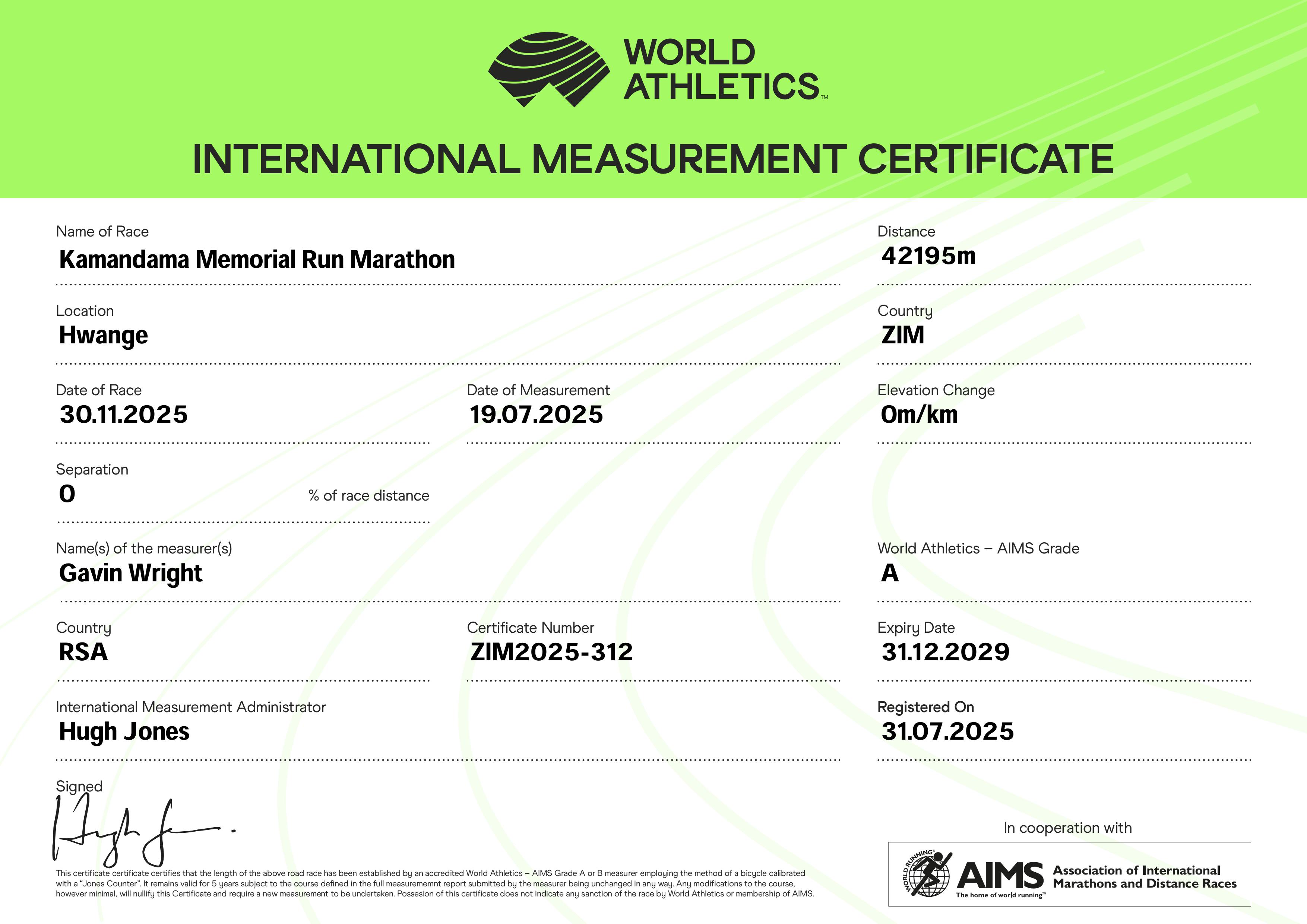Click the expiry date 31.12.2029
Viewport: 1307px width, 924px height.
945,652
